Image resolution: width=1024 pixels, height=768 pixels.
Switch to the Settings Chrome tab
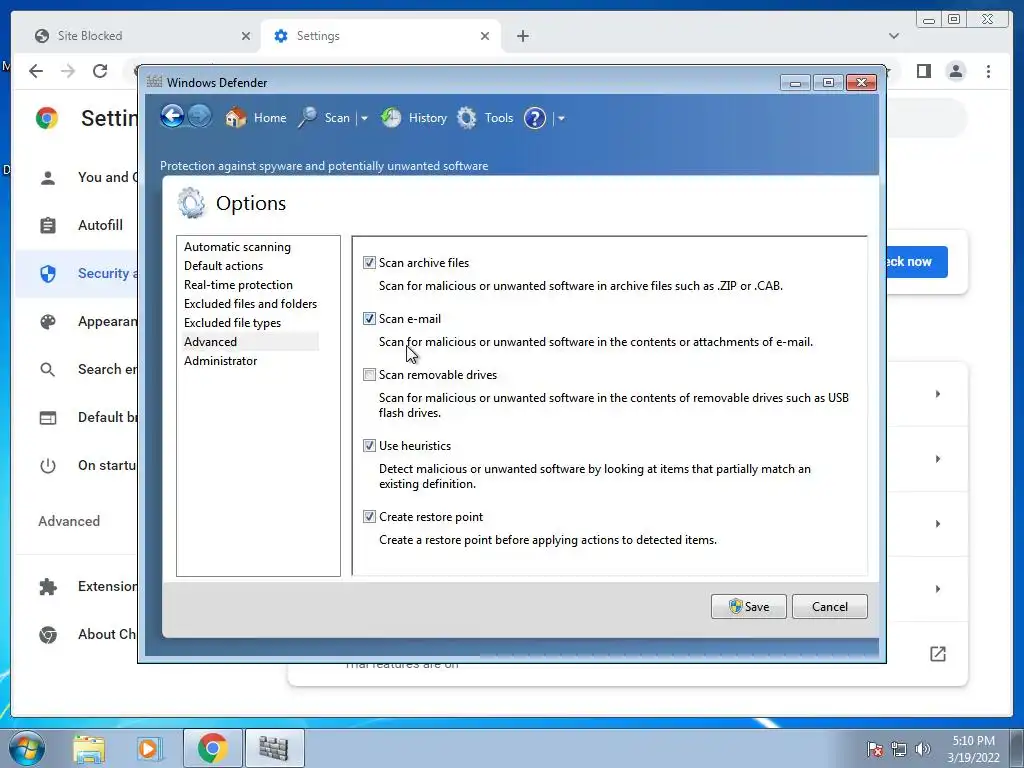coord(379,36)
